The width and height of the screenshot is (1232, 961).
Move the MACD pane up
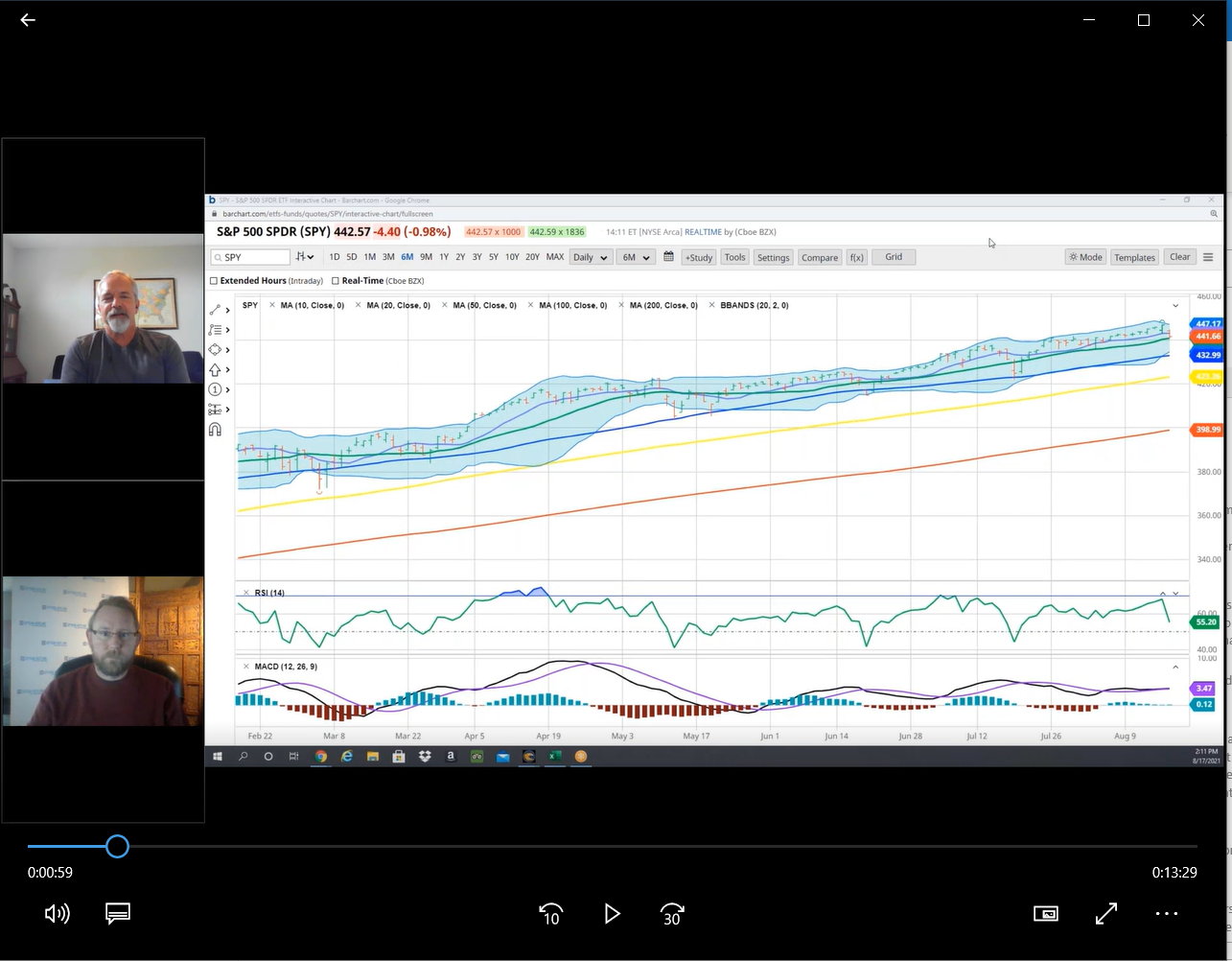point(1175,667)
